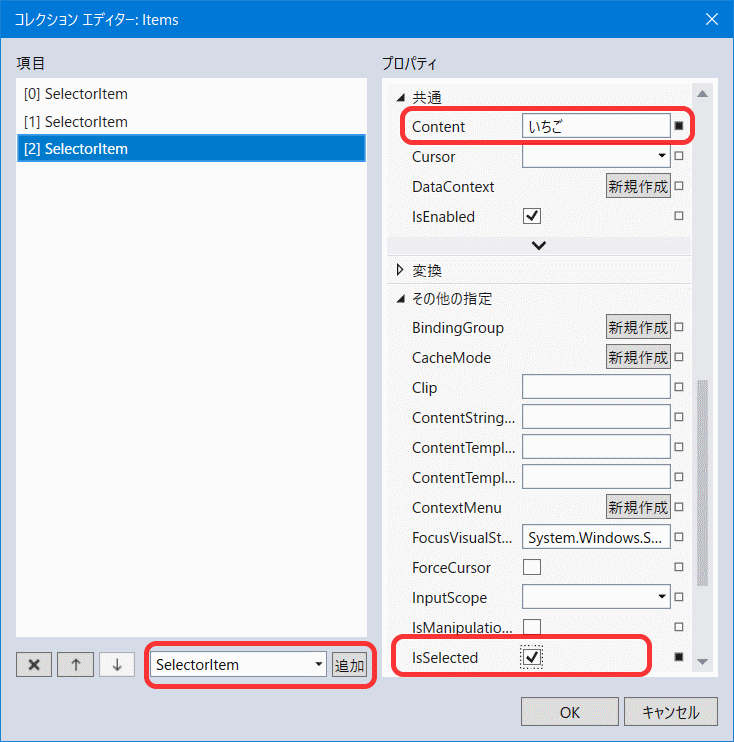
Task: Toggle the IsManipulationEnabled checkbox
Action: coord(532,627)
